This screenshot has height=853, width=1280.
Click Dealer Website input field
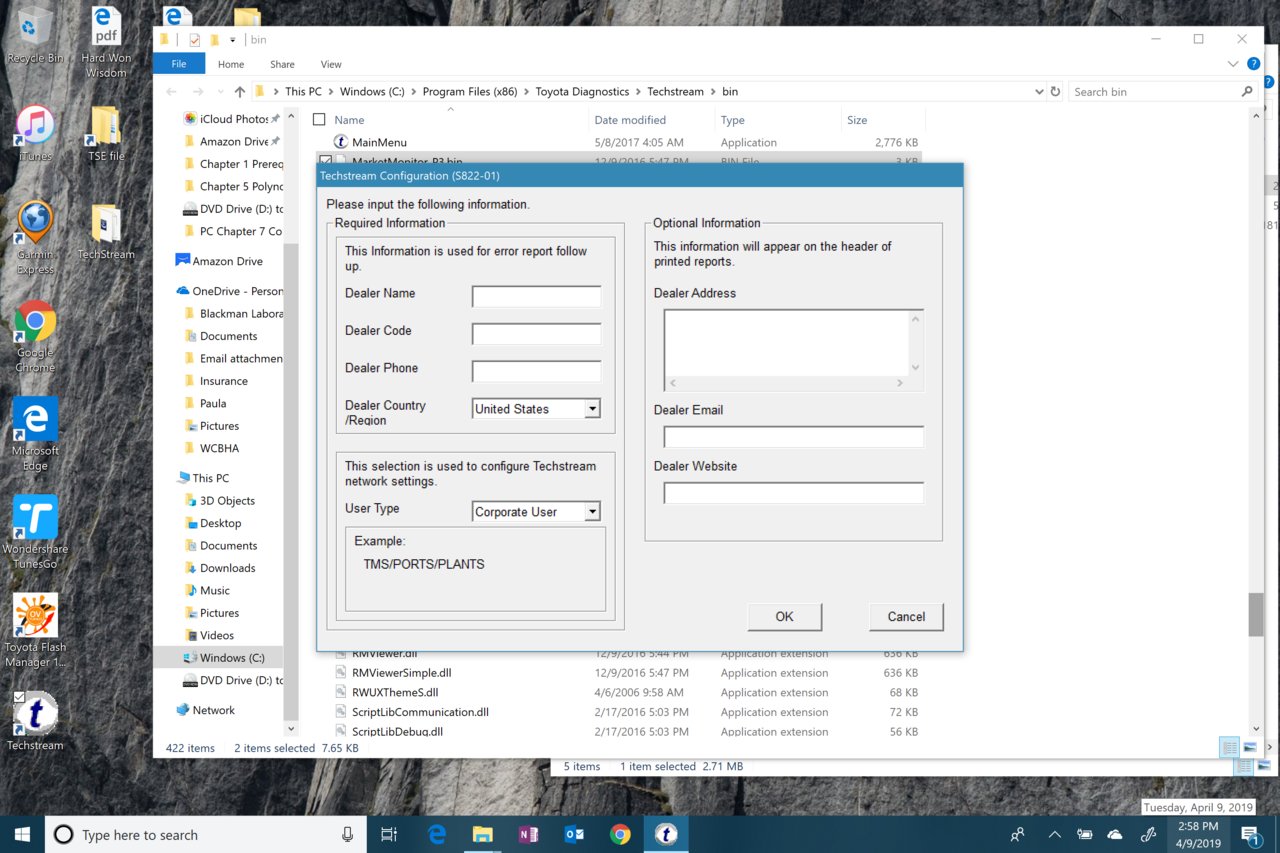pos(793,493)
